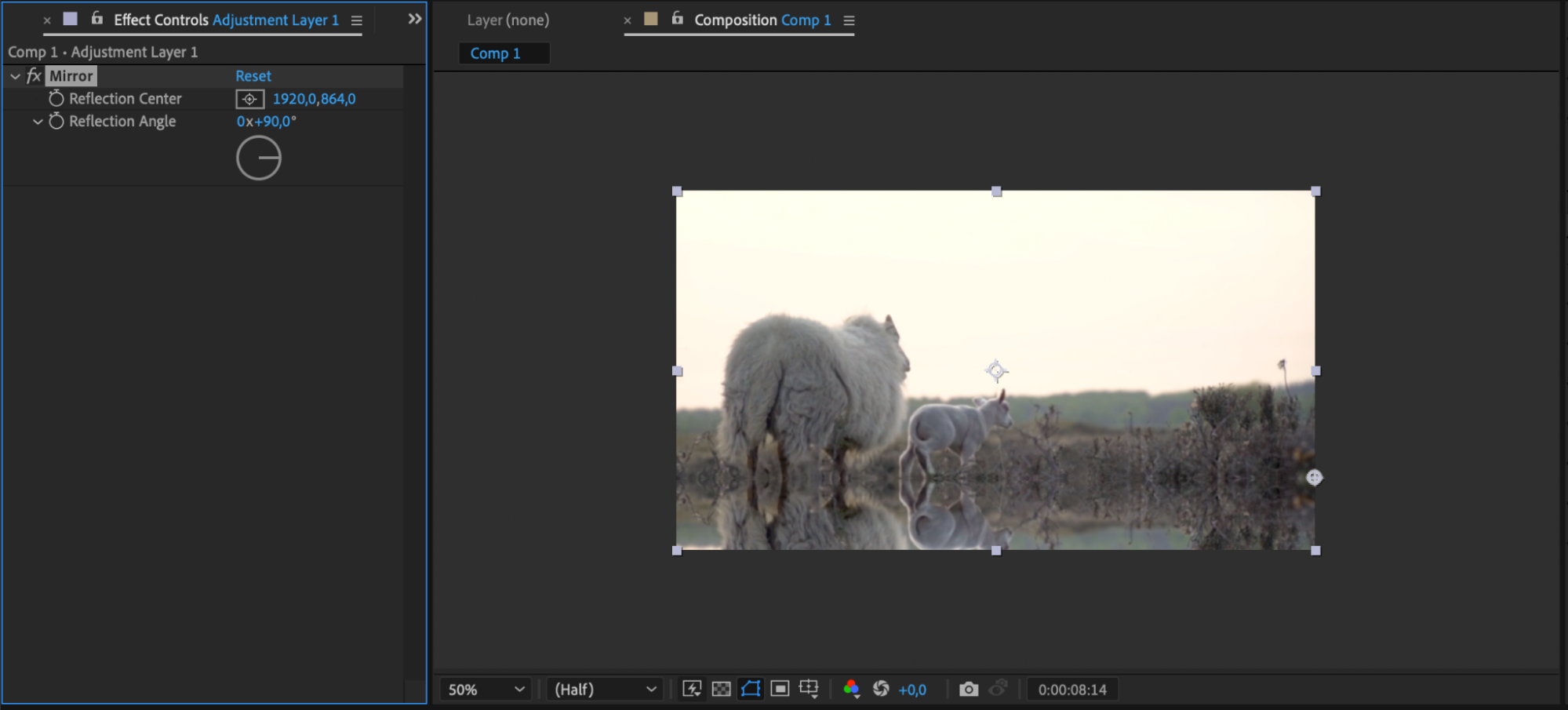Toggle the transparency grid checkerboard

(x=721, y=689)
